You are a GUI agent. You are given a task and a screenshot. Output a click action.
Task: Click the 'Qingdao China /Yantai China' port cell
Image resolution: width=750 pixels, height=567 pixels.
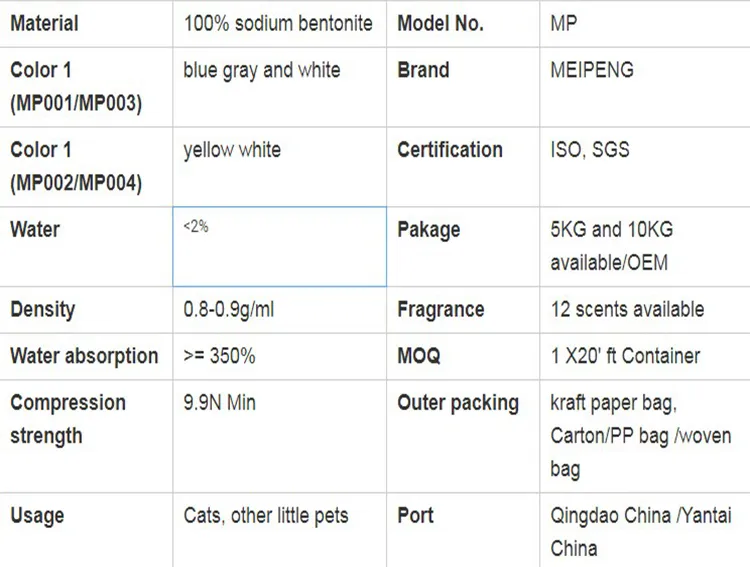pos(641,532)
